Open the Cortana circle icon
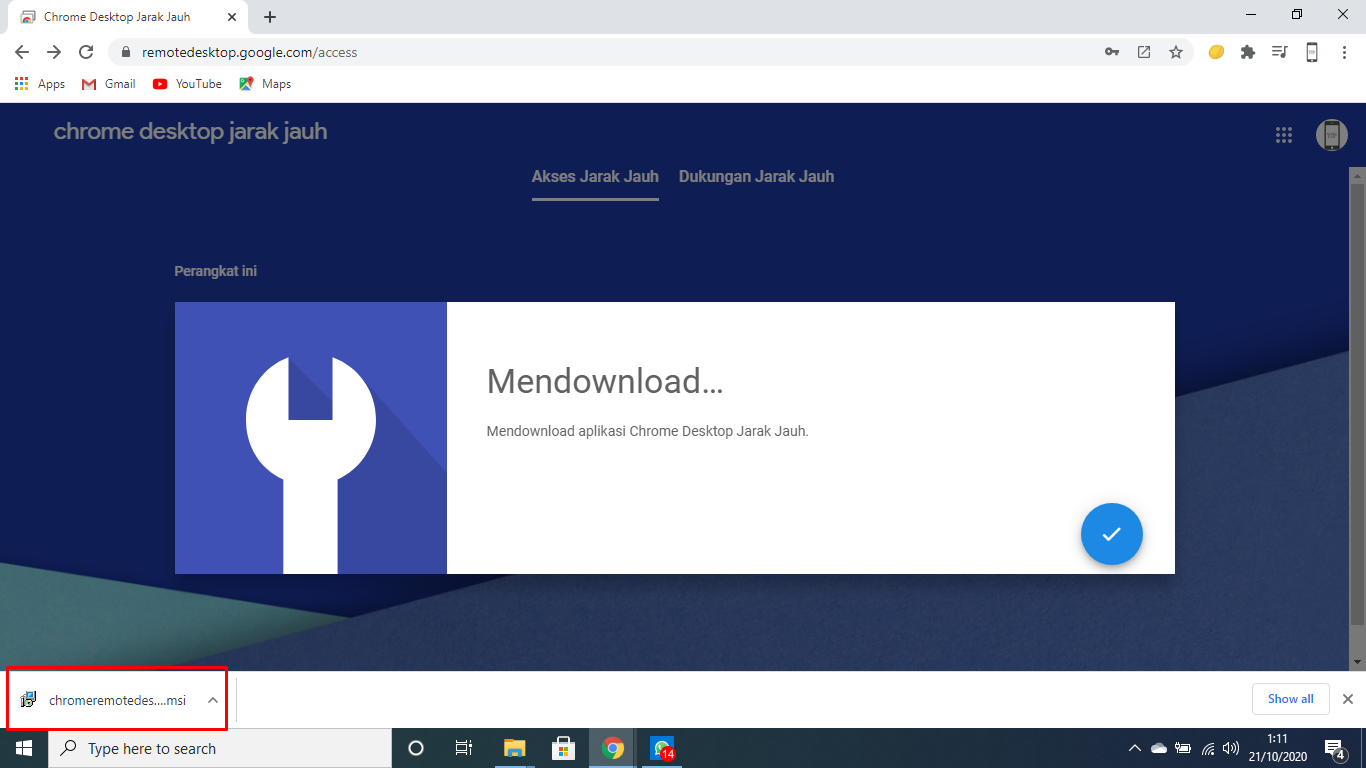The height and width of the screenshot is (768, 1366). (416, 748)
